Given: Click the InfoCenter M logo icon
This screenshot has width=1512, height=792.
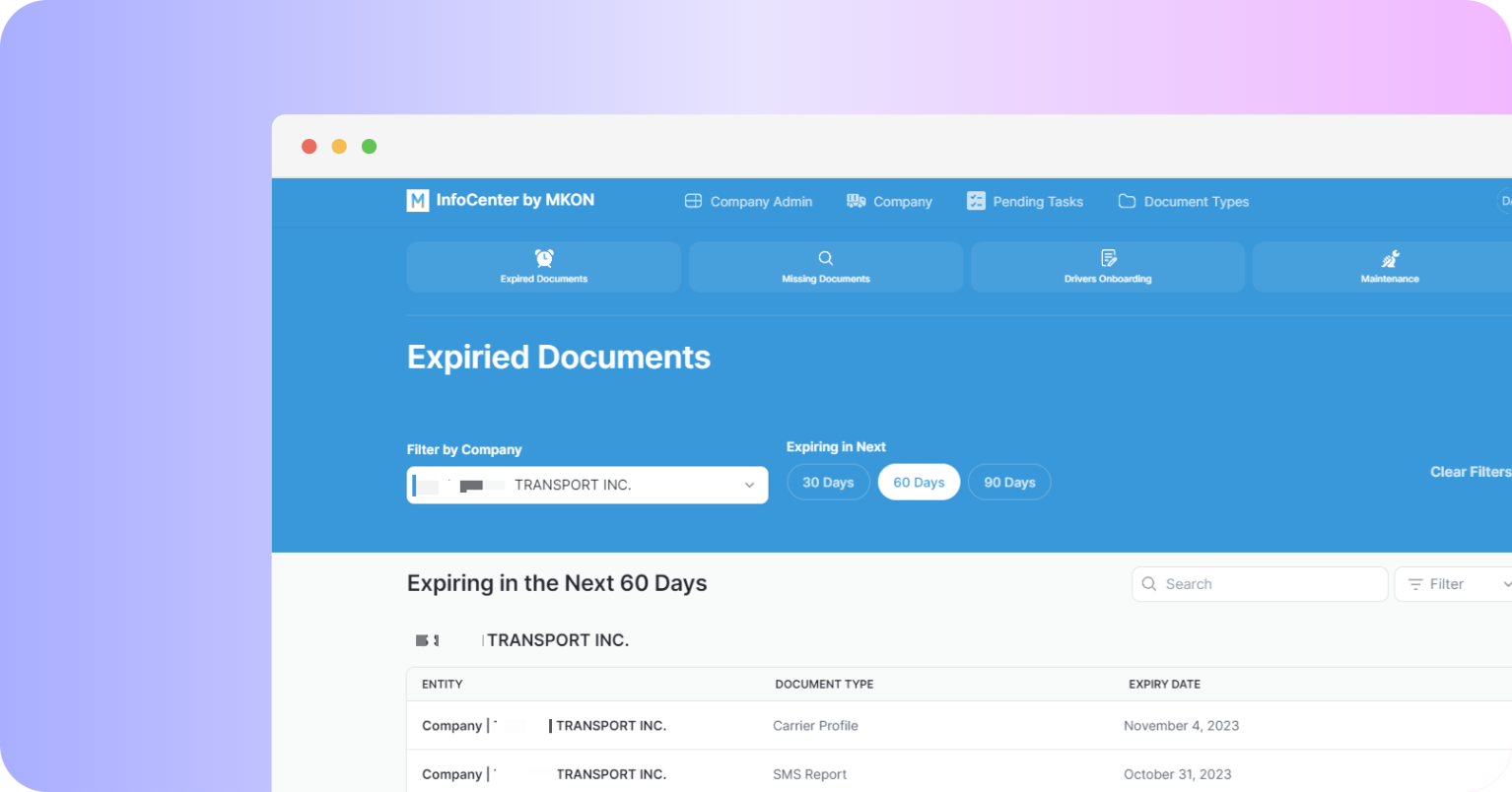Looking at the screenshot, I should (418, 201).
